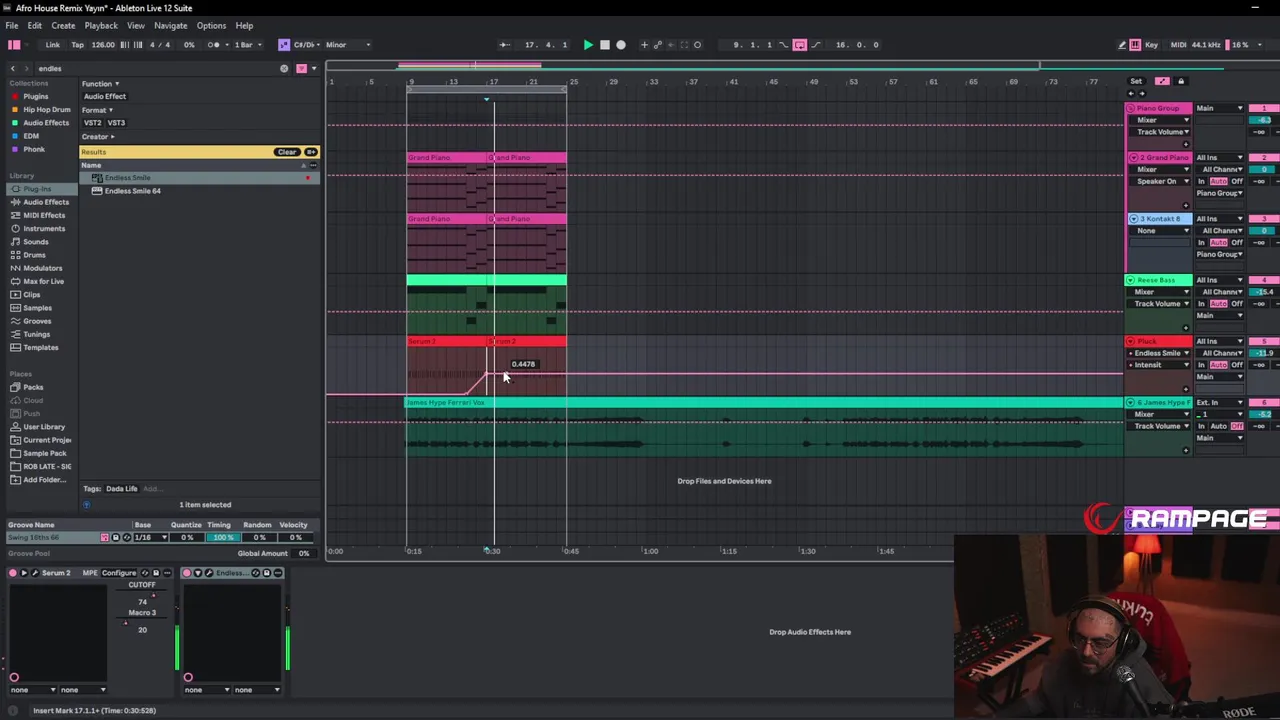Click the Session Record circle button

pos(697,44)
